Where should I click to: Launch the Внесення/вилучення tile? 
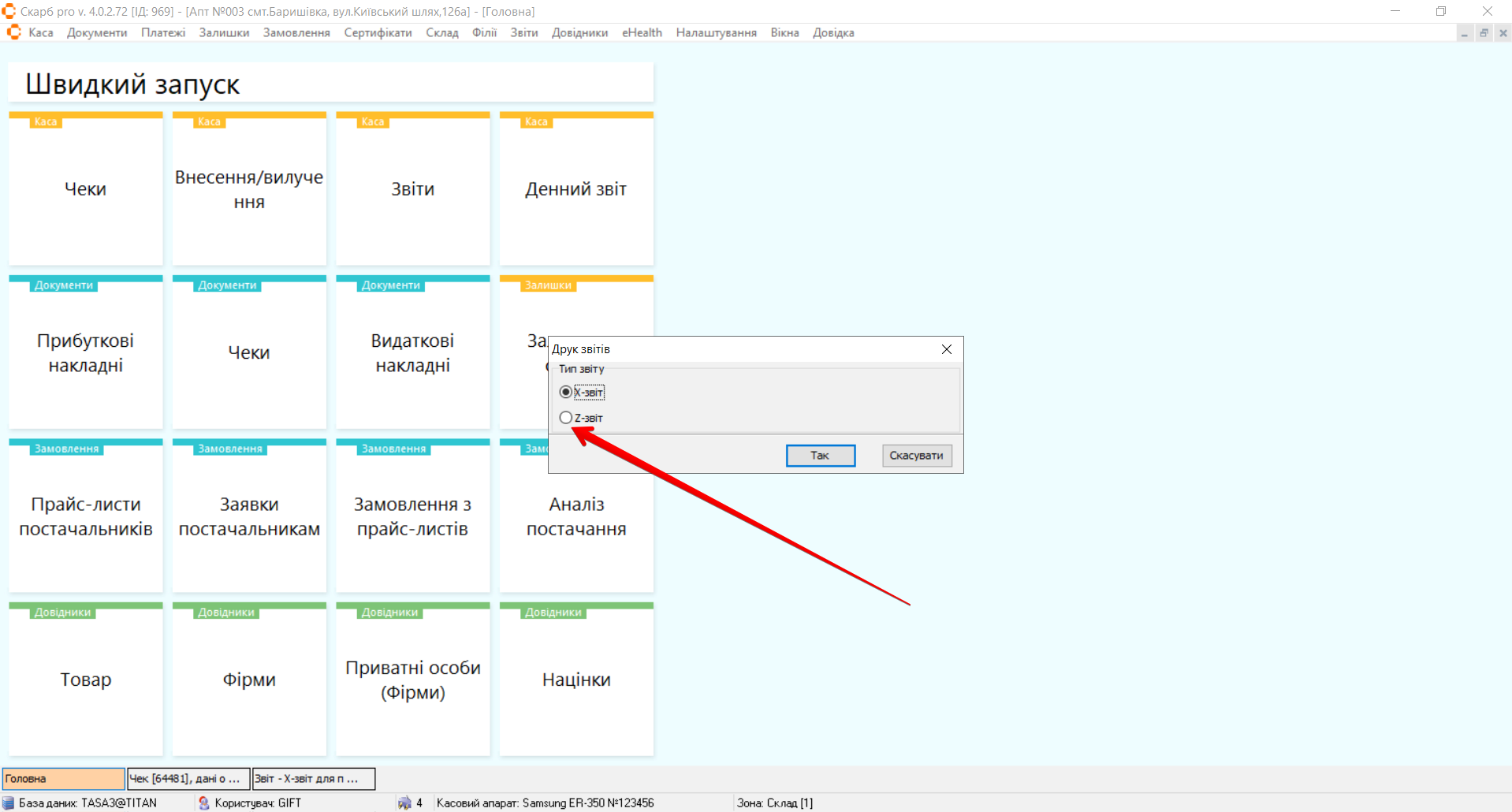(x=249, y=189)
